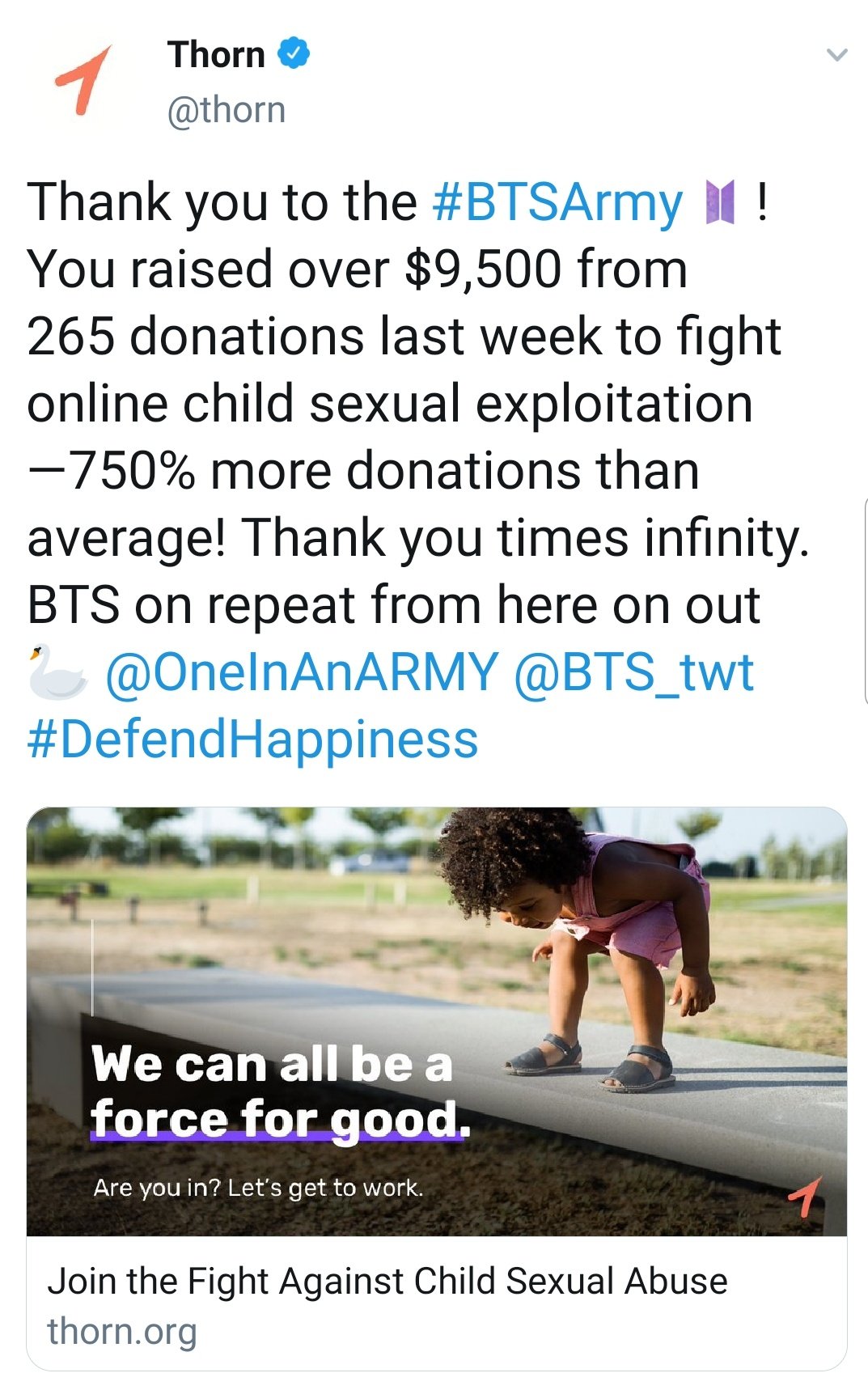Open the @thorn handle
Image resolution: width=868 pixels, height=1373 pixels.
[226, 110]
